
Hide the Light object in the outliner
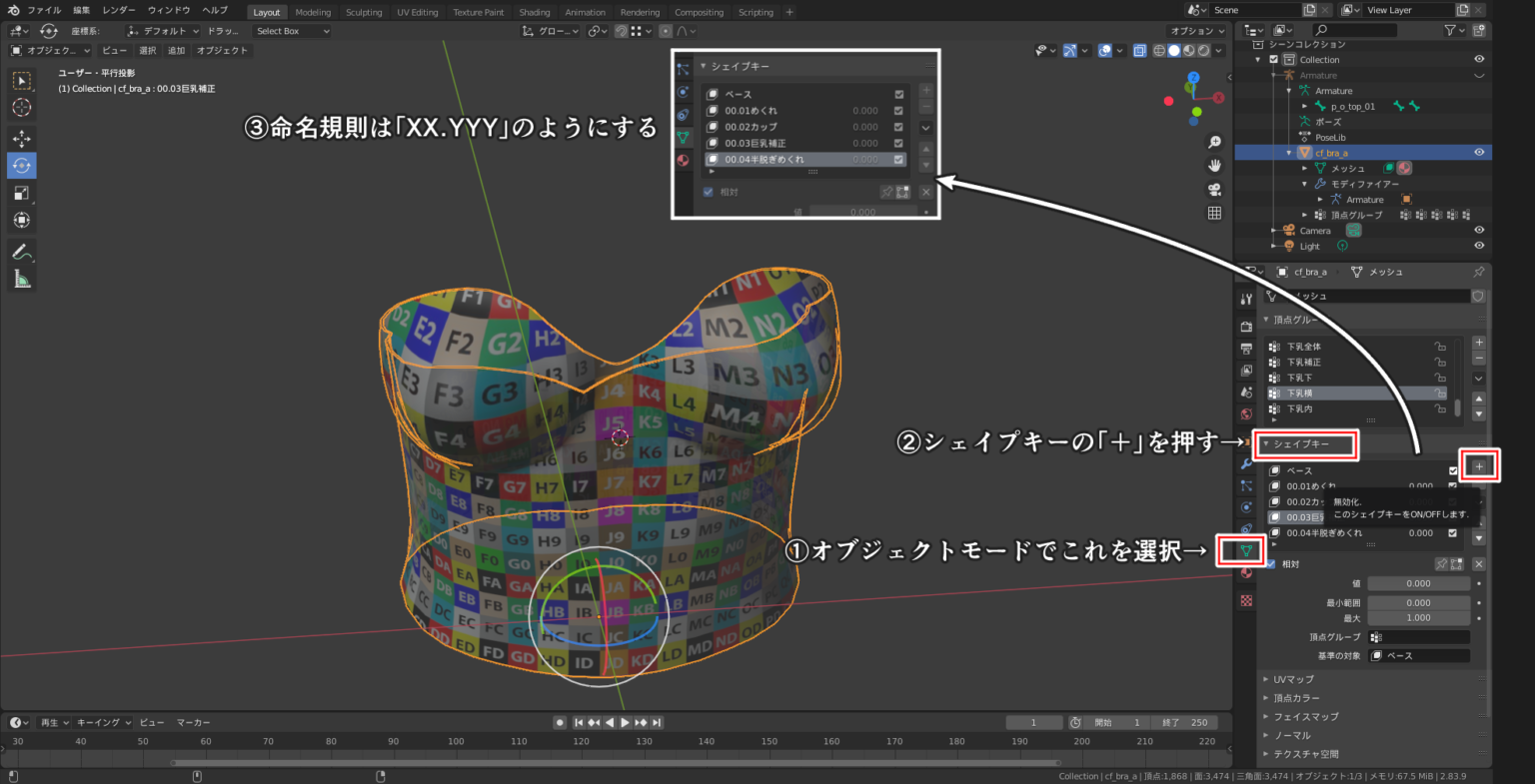(x=1478, y=246)
